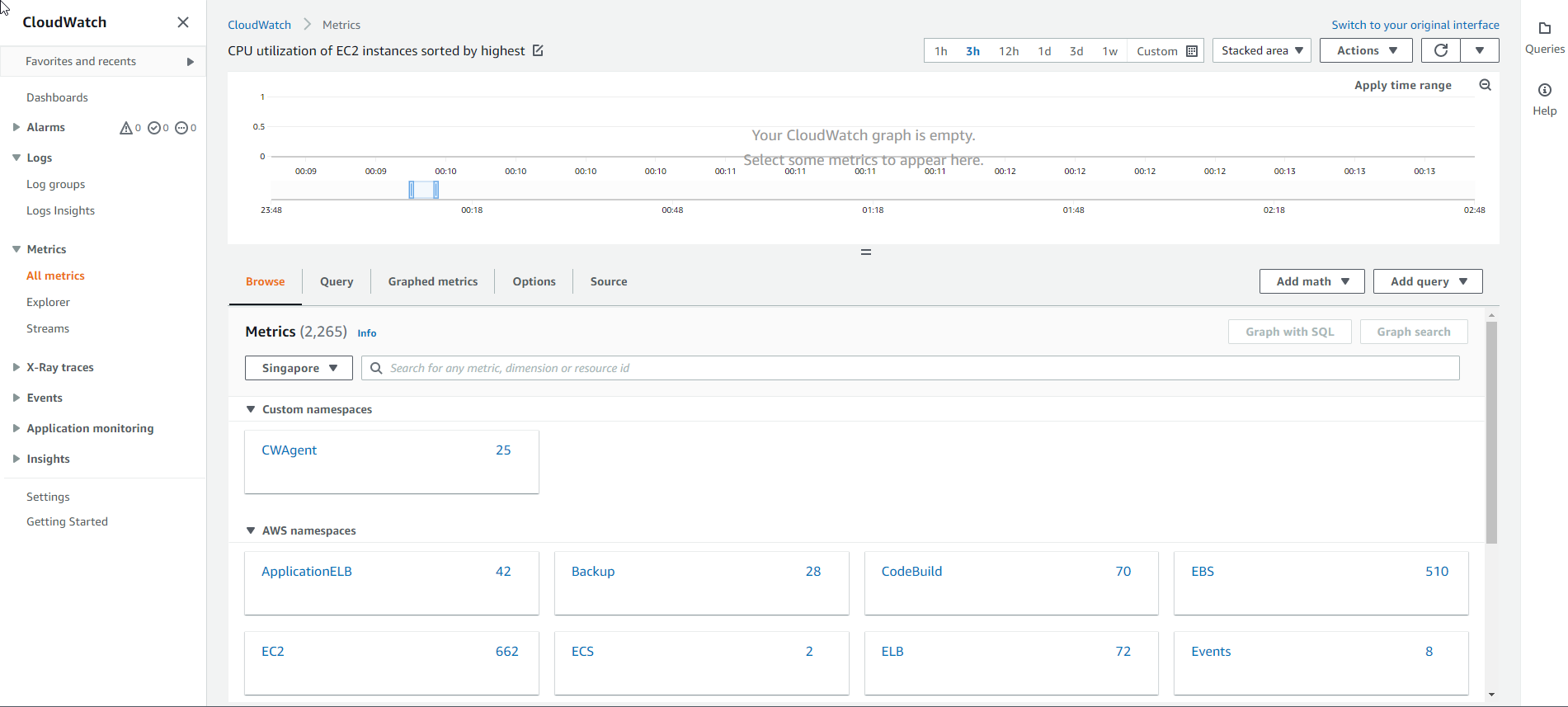This screenshot has height=707, width=1568.
Task: Open the Queries folder panel
Action: (x=1545, y=38)
